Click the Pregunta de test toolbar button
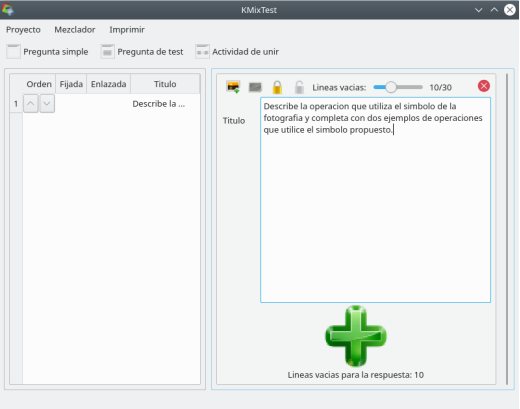The image size is (520, 409). tap(142, 52)
